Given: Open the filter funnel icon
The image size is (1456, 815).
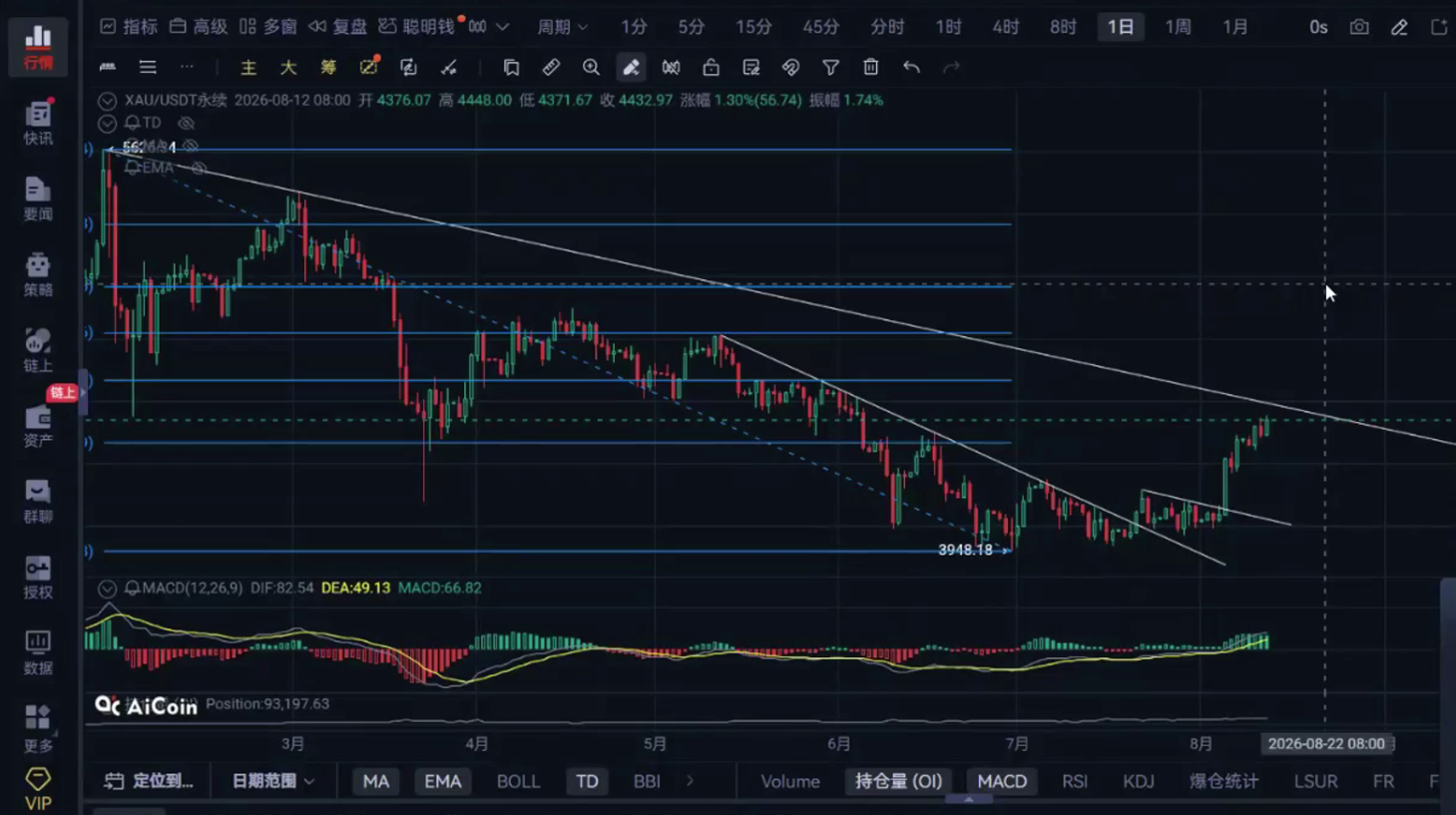Looking at the screenshot, I should click(x=830, y=67).
